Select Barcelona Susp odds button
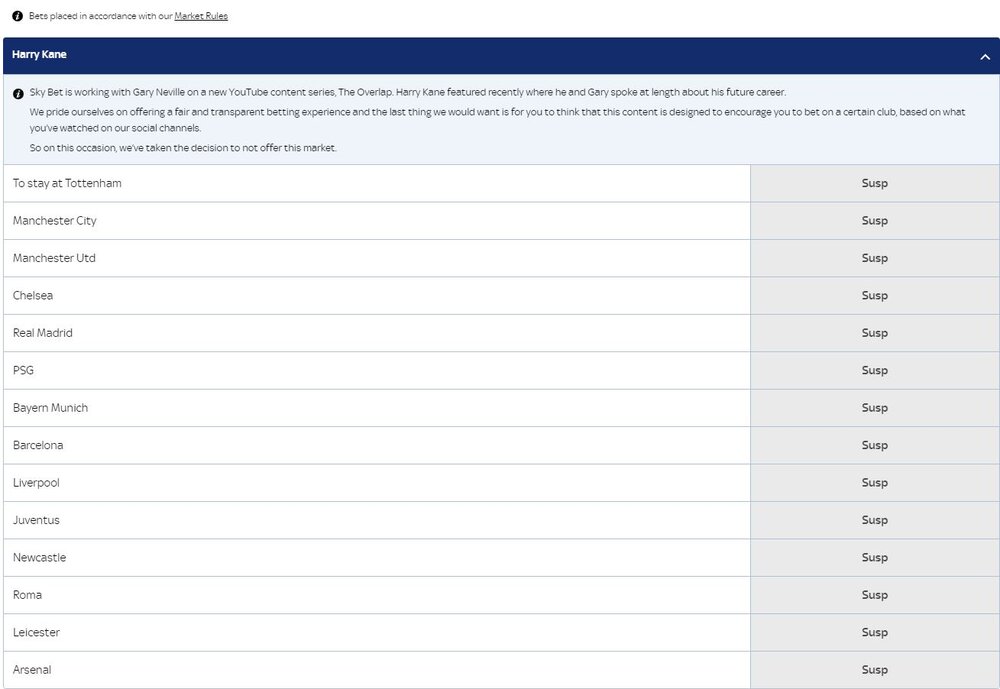The height and width of the screenshot is (689, 1000). click(x=874, y=445)
